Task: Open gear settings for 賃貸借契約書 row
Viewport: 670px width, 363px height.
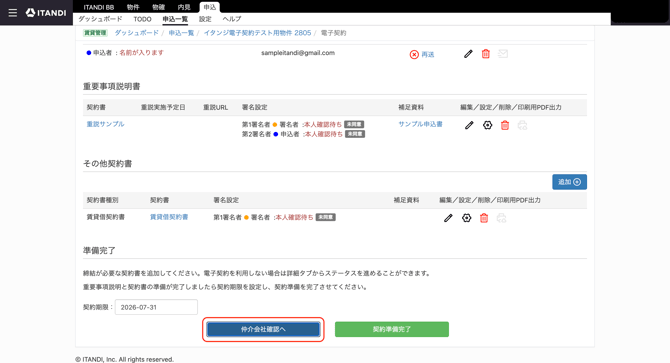Action: [467, 218]
